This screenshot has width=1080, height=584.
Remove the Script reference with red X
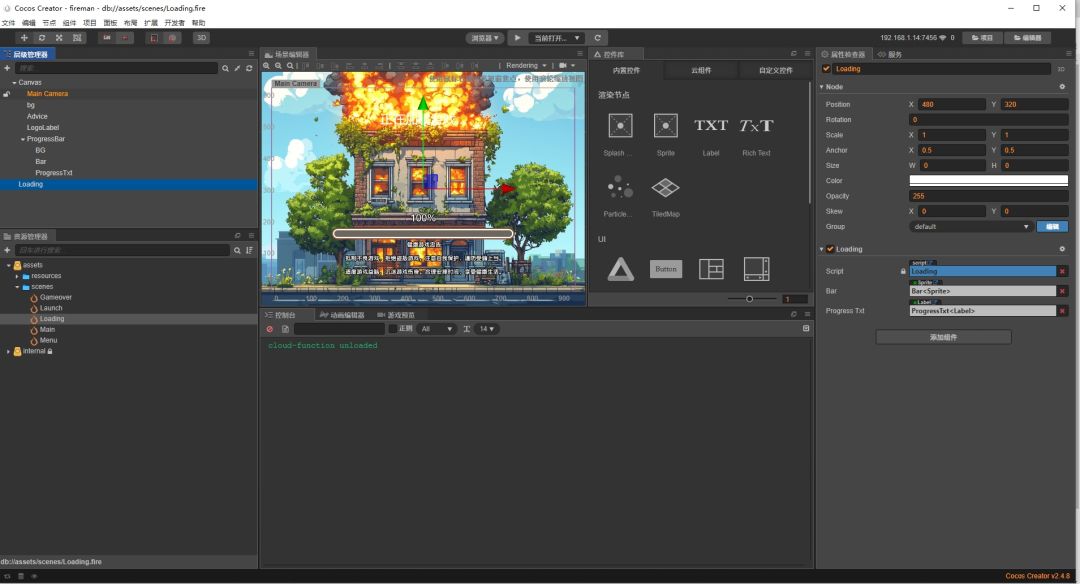click(x=1062, y=271)
